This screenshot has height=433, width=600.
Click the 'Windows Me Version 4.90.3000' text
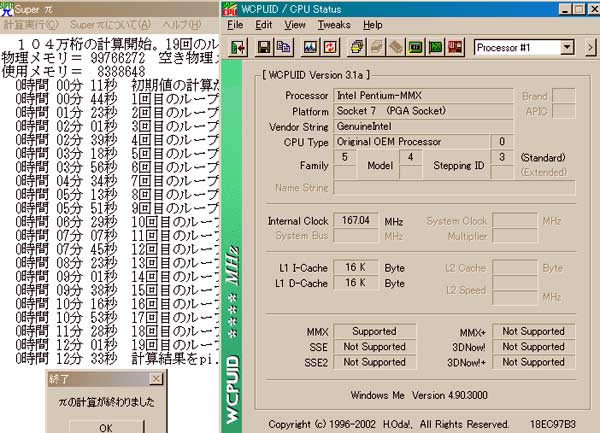pyautogui.click(x=419, y=395)
